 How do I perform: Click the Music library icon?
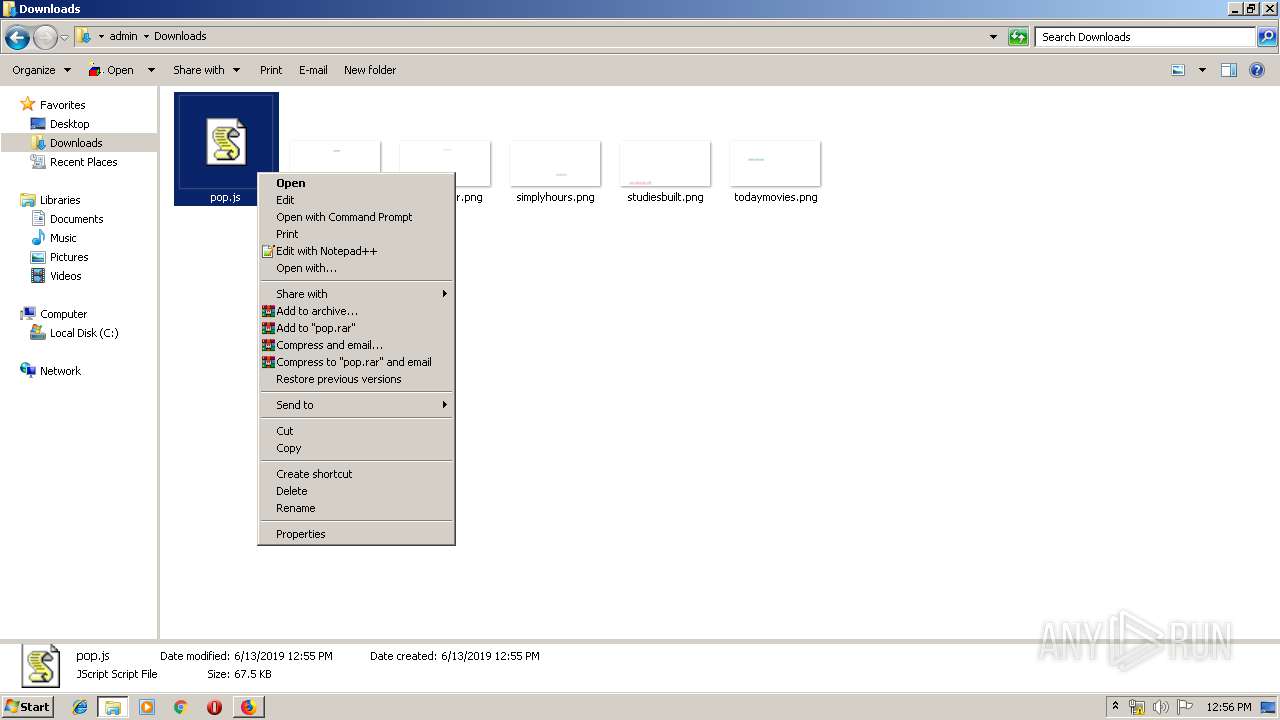tap(38, 238)
